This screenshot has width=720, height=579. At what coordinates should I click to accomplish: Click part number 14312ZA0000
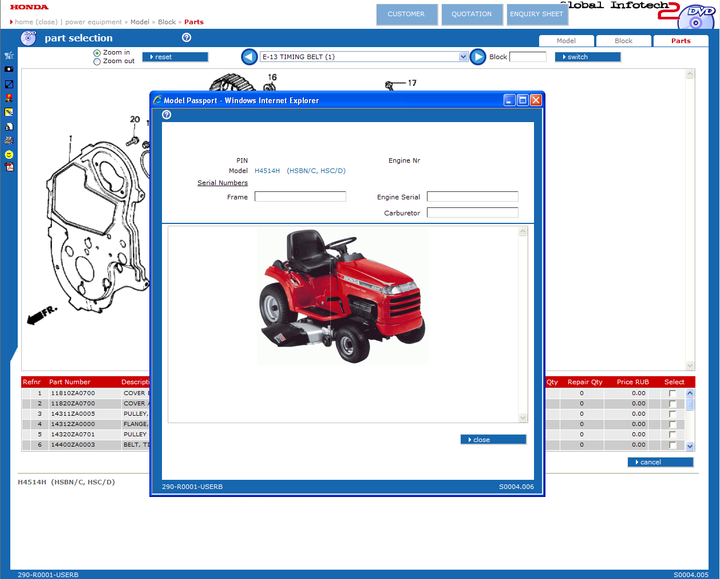pos(73,424)
